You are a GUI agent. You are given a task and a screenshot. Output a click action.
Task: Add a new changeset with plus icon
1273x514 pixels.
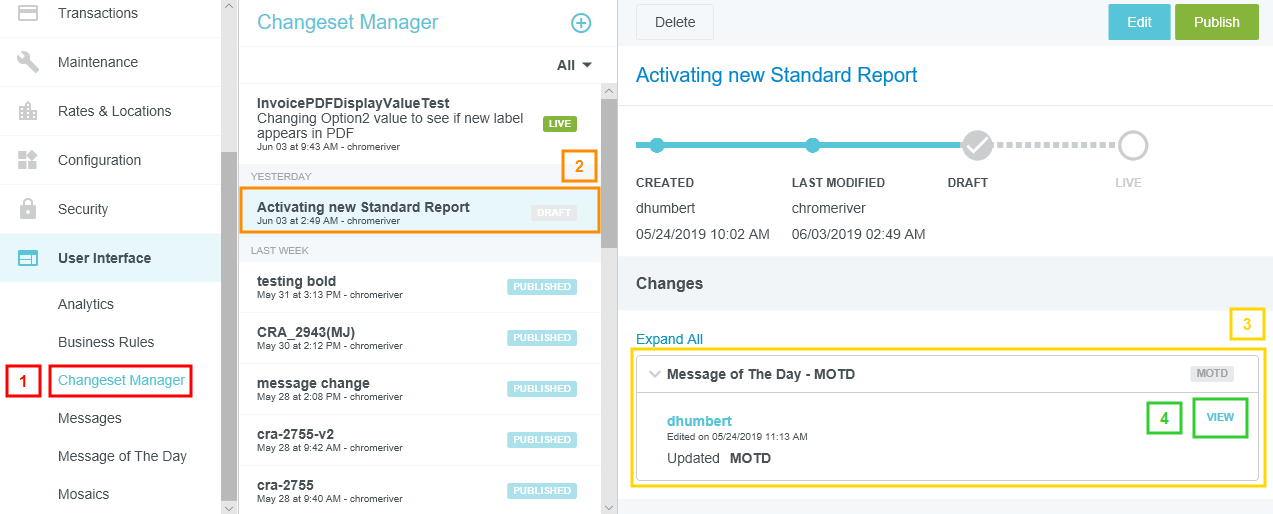580,23
